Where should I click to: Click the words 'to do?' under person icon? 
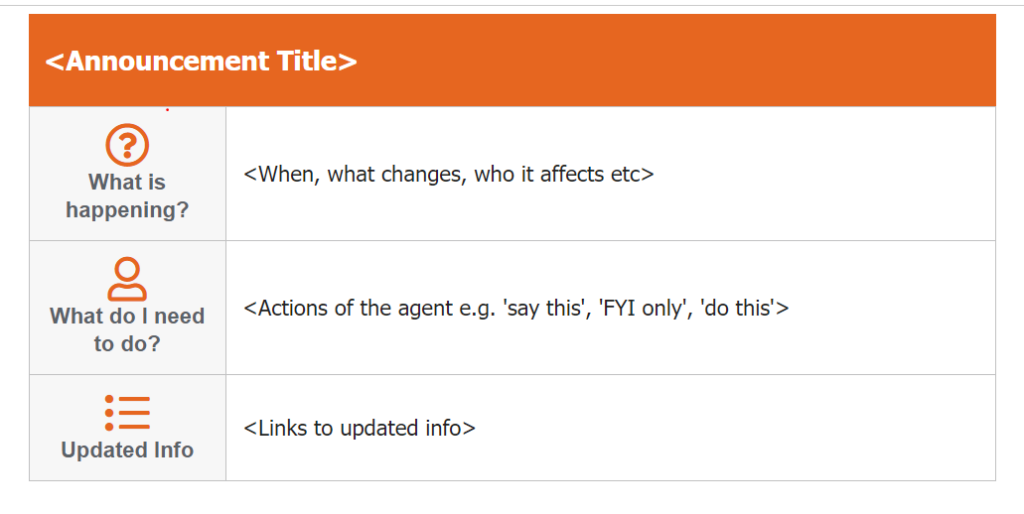point(127,344)
